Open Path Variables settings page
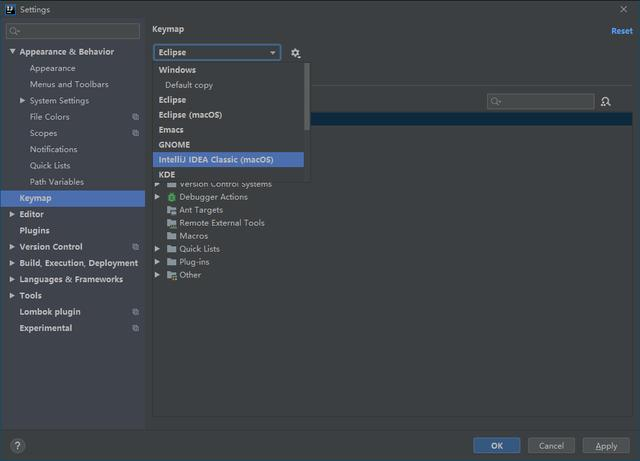The width and height of the screenshot is (640, 461). coord(57,182)
